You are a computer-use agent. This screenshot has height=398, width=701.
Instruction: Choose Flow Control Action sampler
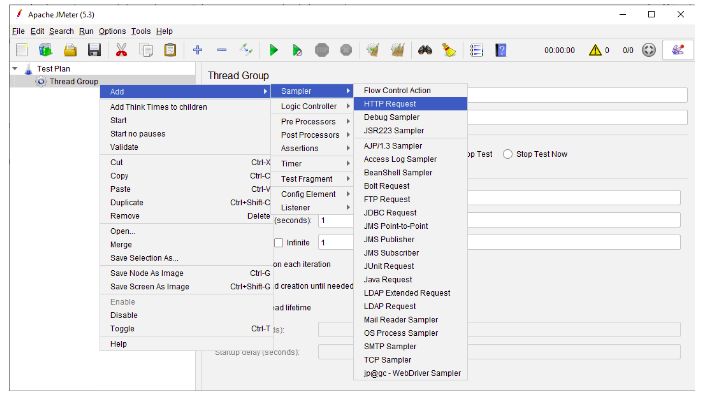pyautogui.click(x=410, y=90)
